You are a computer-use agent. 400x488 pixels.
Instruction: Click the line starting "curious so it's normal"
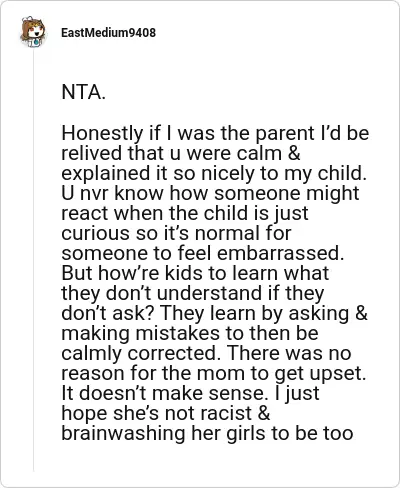(x=176, y=233)
